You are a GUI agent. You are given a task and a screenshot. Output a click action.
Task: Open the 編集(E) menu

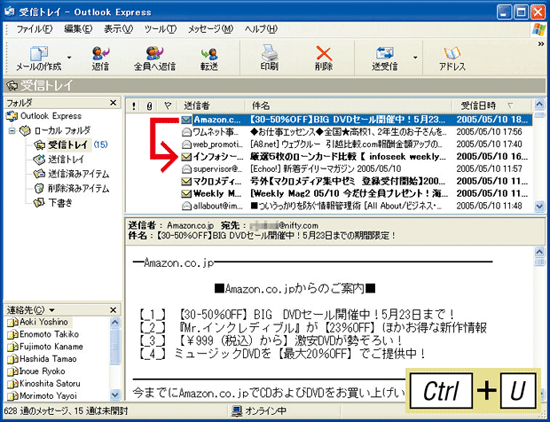coord(78,29)
